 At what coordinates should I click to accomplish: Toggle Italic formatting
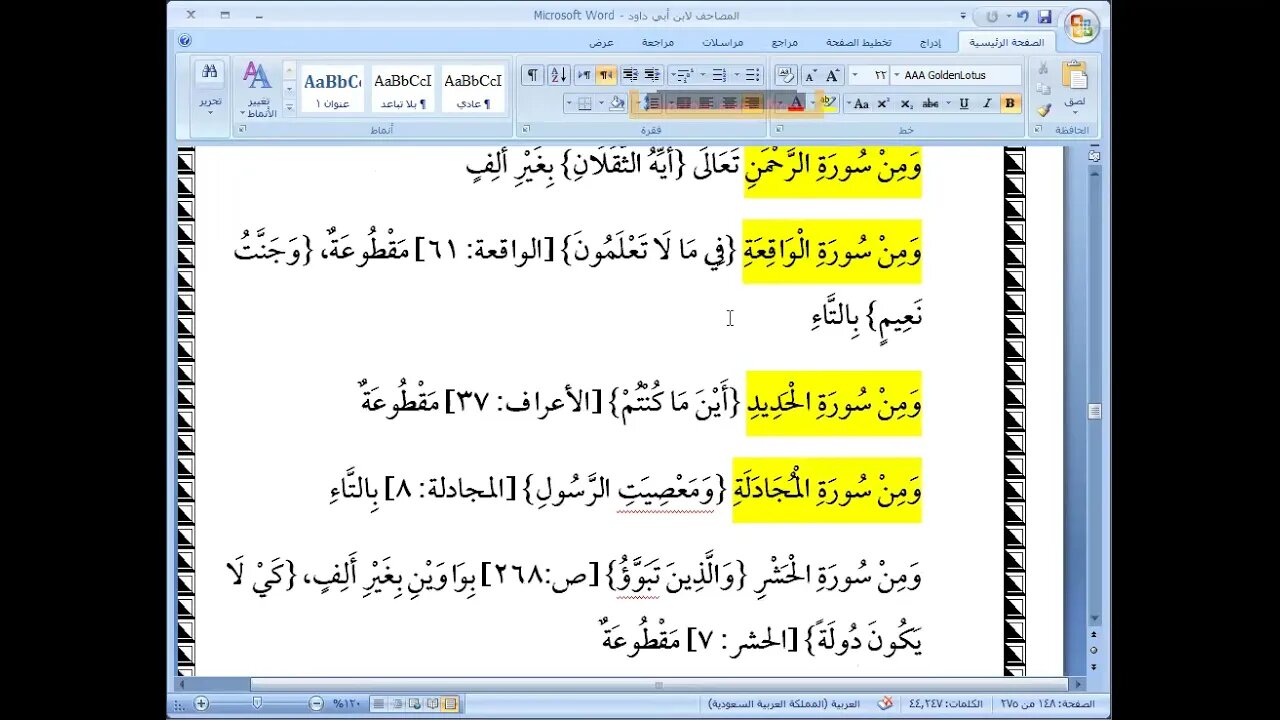click(987, 103)
